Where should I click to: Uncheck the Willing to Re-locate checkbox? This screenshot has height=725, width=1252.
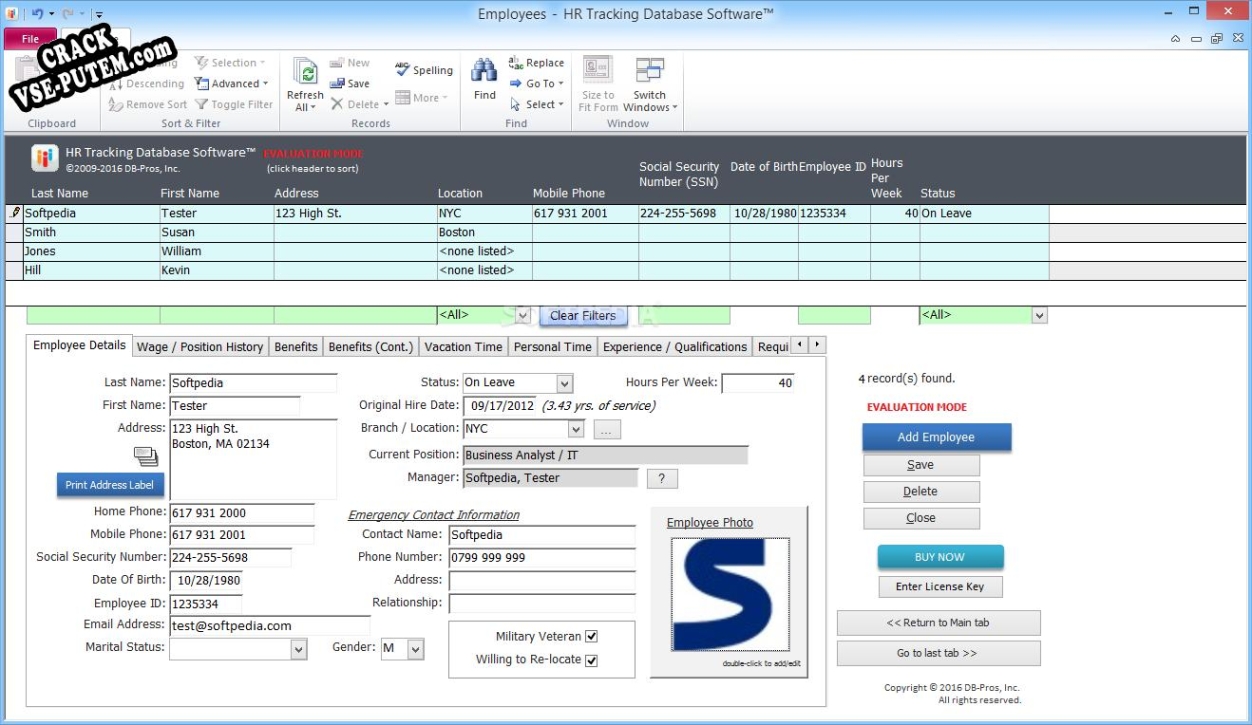pyautogui.click(x=591, y=660)
